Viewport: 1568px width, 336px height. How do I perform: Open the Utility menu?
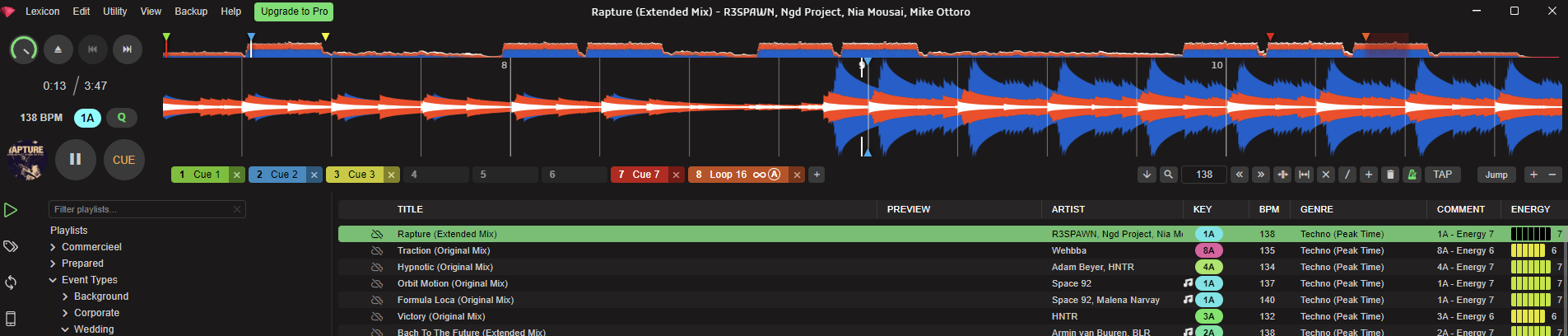[114, 12]
